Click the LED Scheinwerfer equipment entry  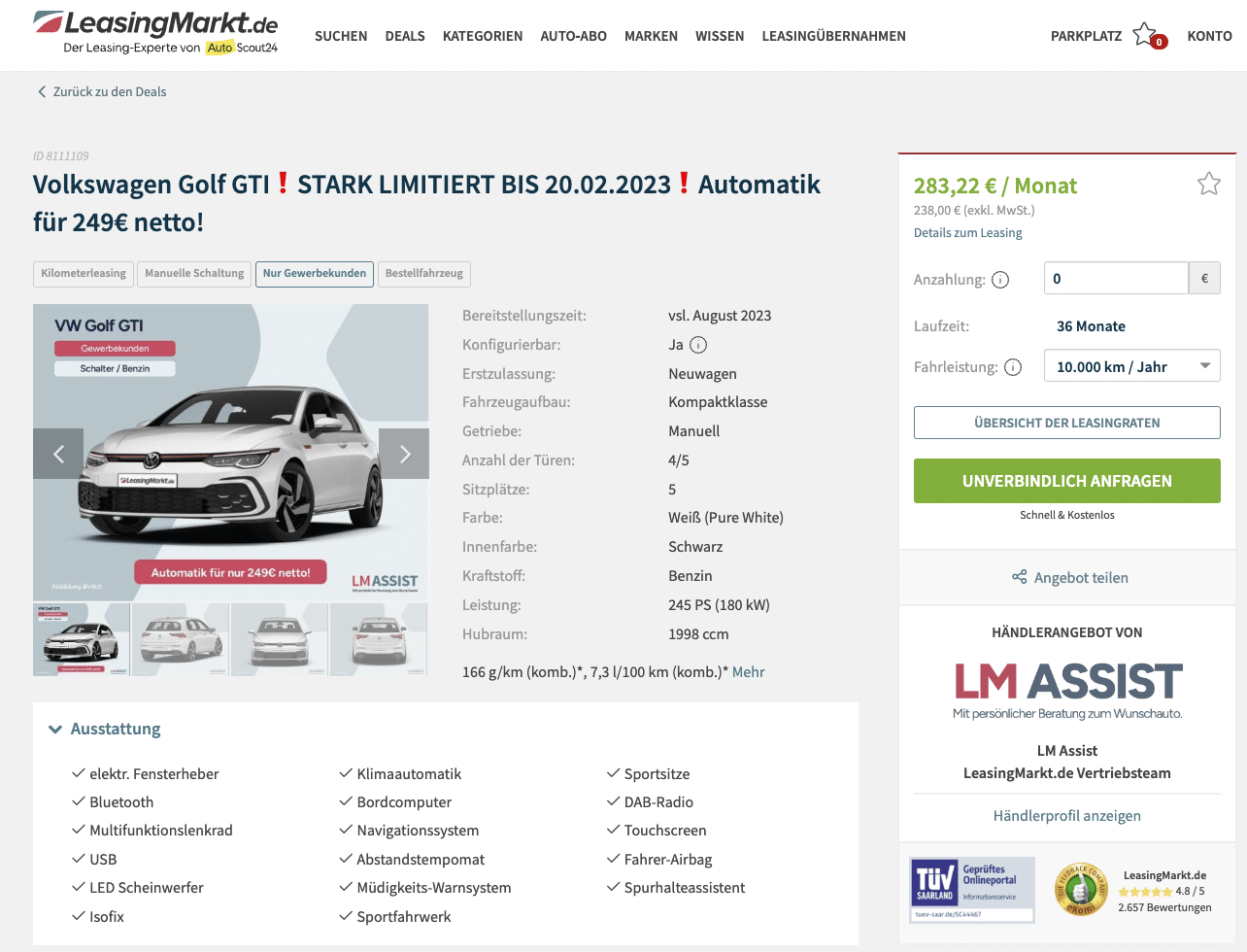[147, 888]
